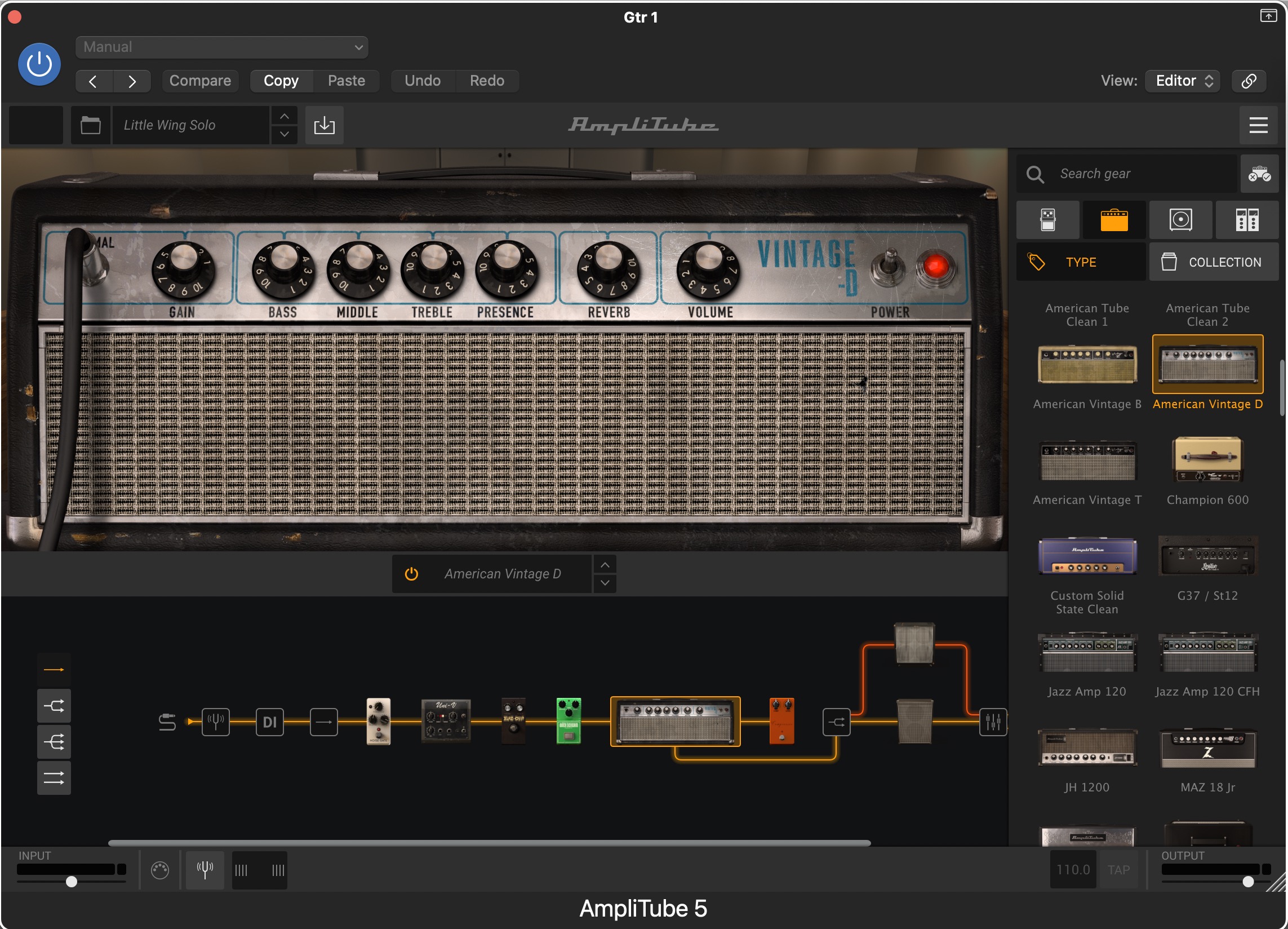The height and width of the screenshot is (929, 1288).
Task: Select the American Vintage D amp thumbnail
Action: [1208, 364]
